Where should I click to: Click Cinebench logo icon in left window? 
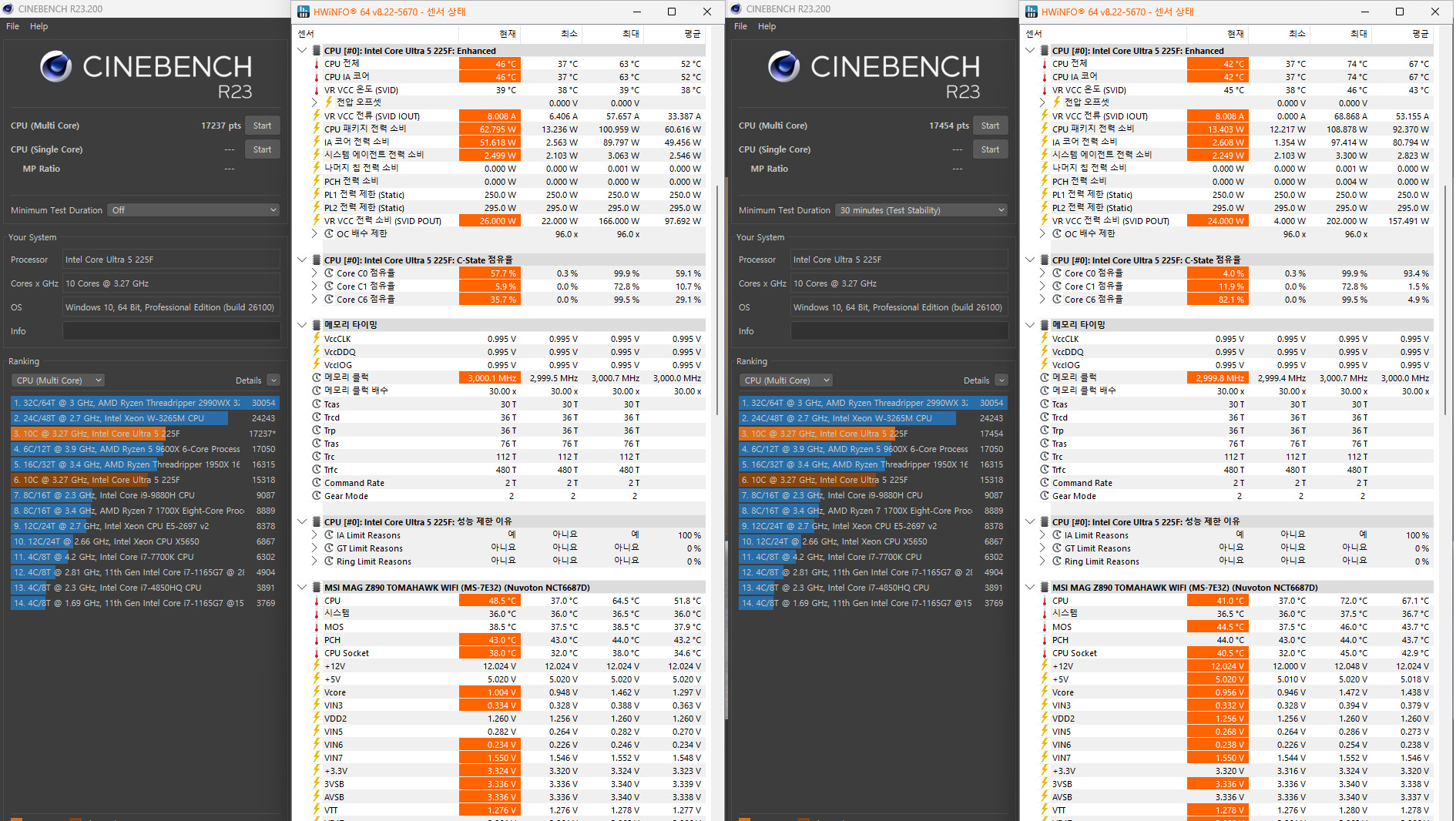tap(56, 67)
